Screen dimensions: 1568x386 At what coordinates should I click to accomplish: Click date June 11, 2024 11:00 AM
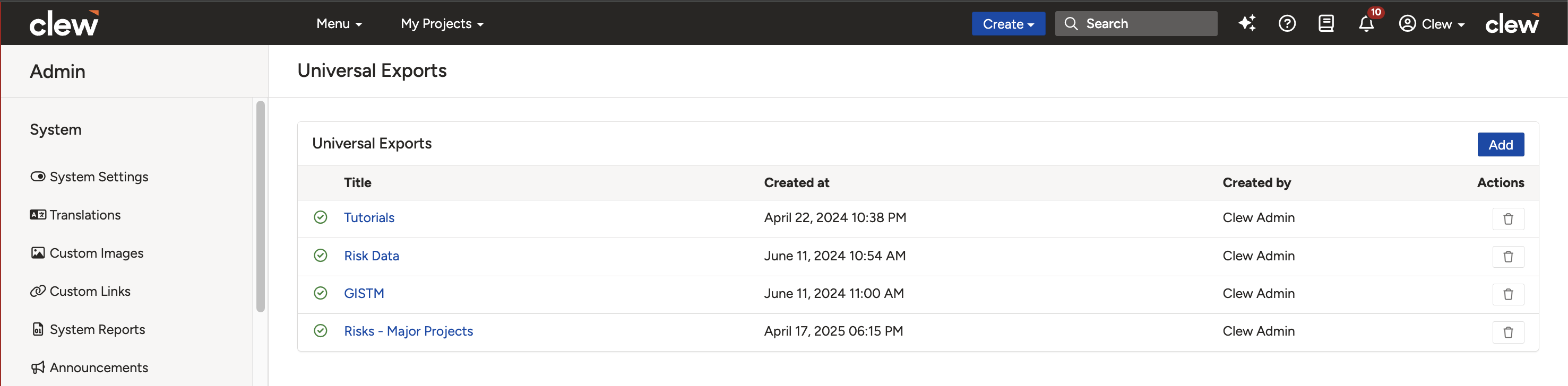click(833, 293)
